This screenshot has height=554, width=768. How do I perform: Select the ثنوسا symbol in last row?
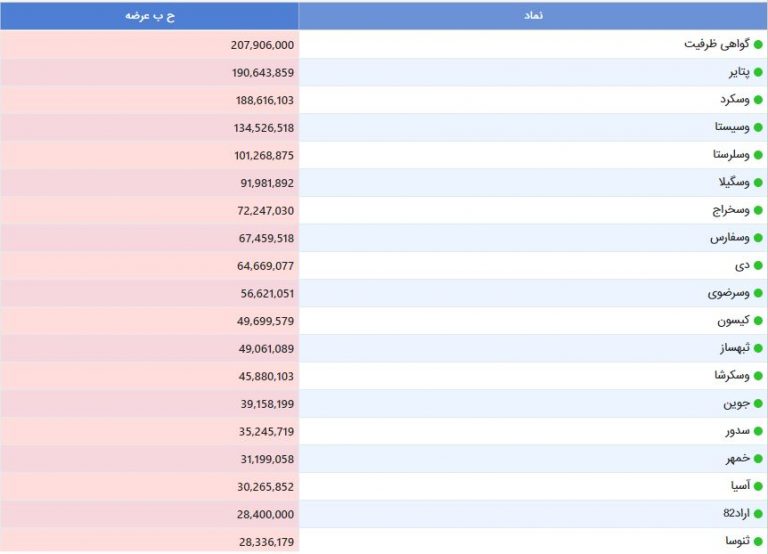tap(738, 541)
